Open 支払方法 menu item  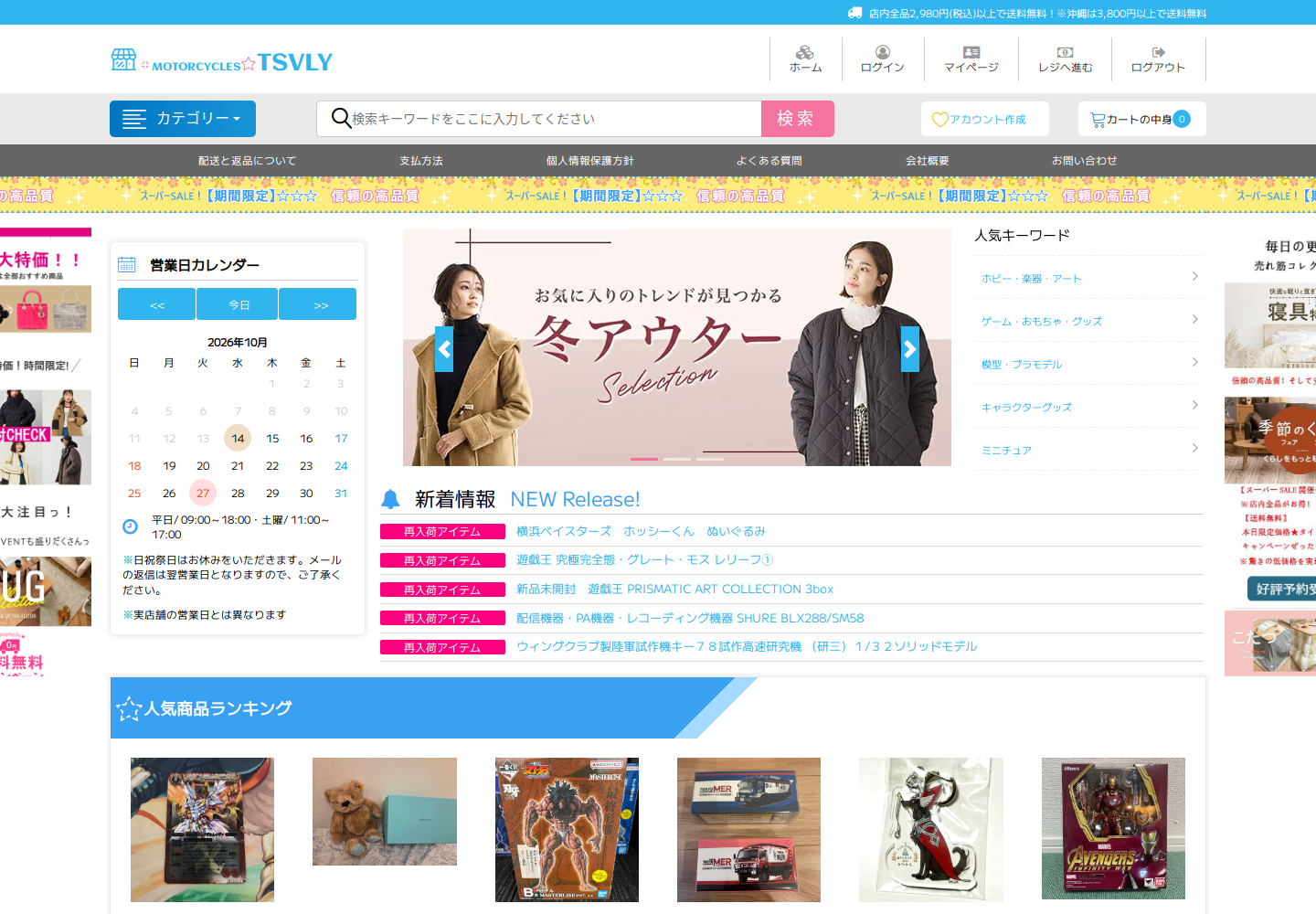(x=421, y=161)
